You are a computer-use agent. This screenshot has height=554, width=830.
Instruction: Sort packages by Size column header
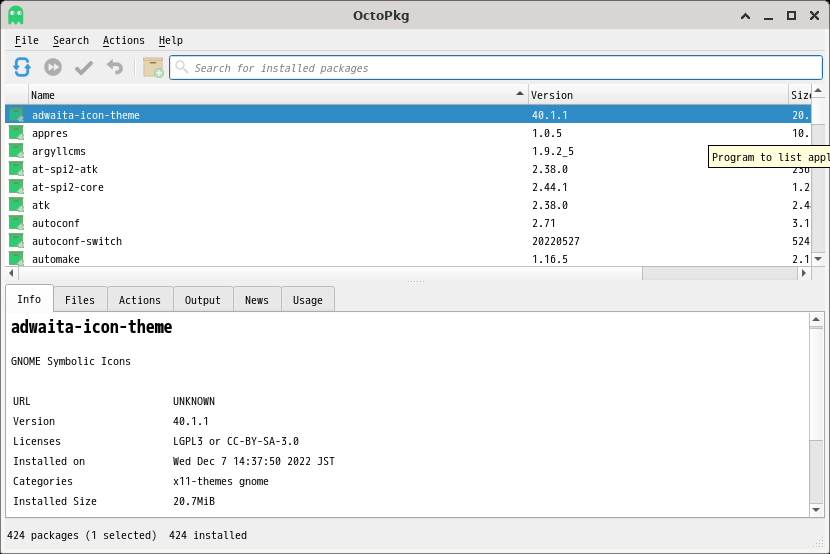click(800, 95)
